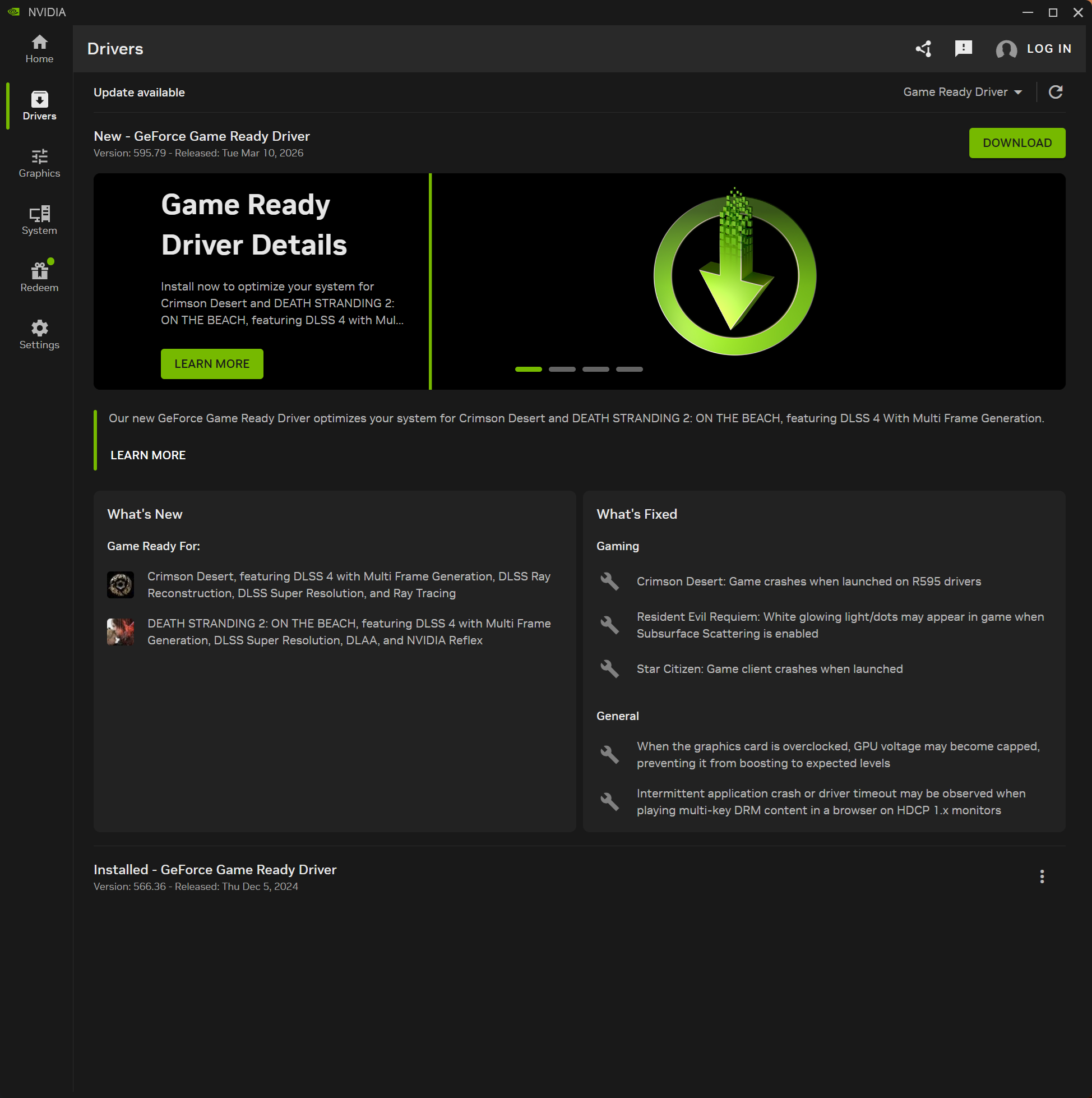Open the Graphics section
This screenshot has width=1092, height=1098.
[x=39, y=163]
